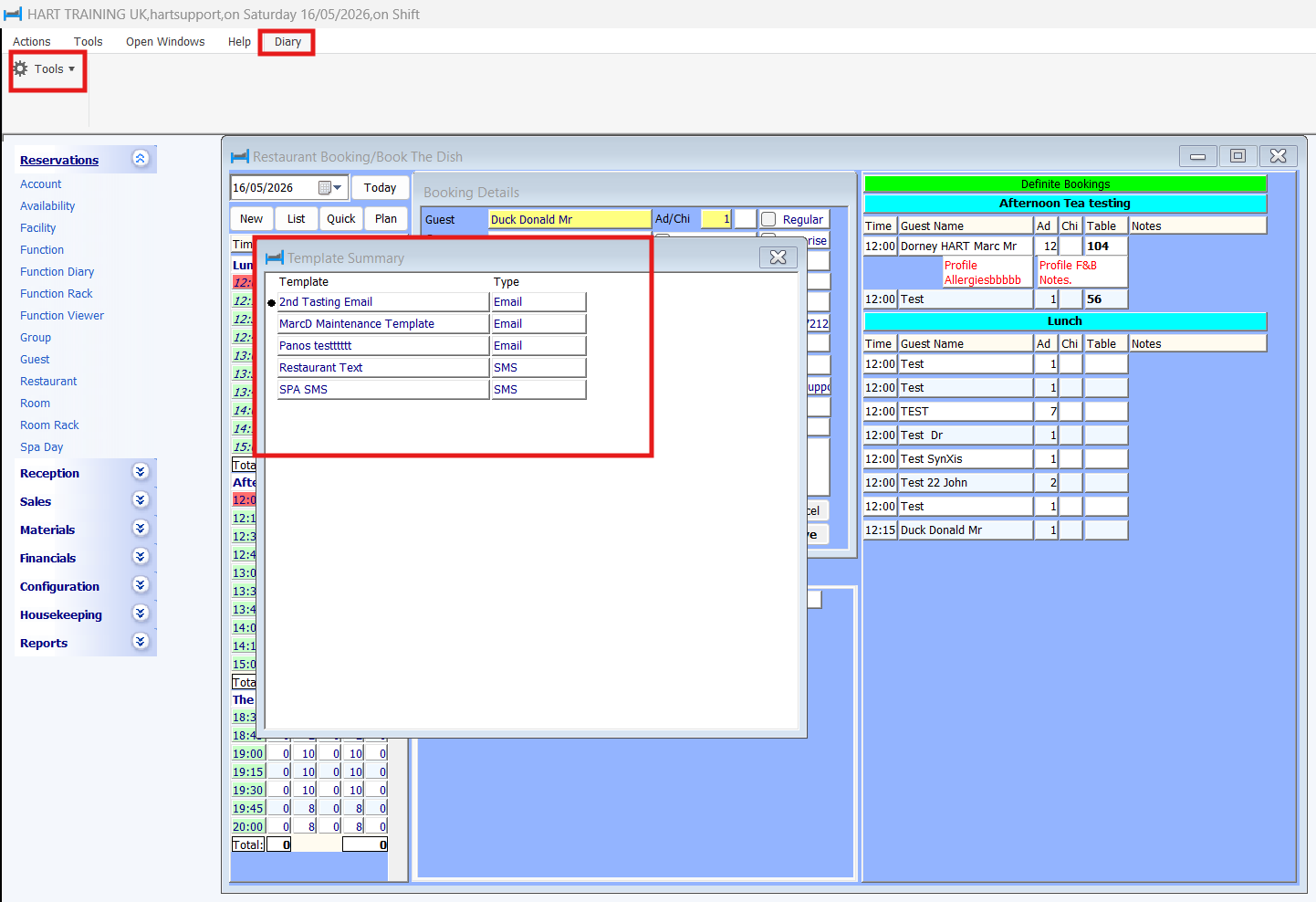Open the Tools menu in the menu bar
The height and width of the screenshot is (902, 1316).
(89, 42)
